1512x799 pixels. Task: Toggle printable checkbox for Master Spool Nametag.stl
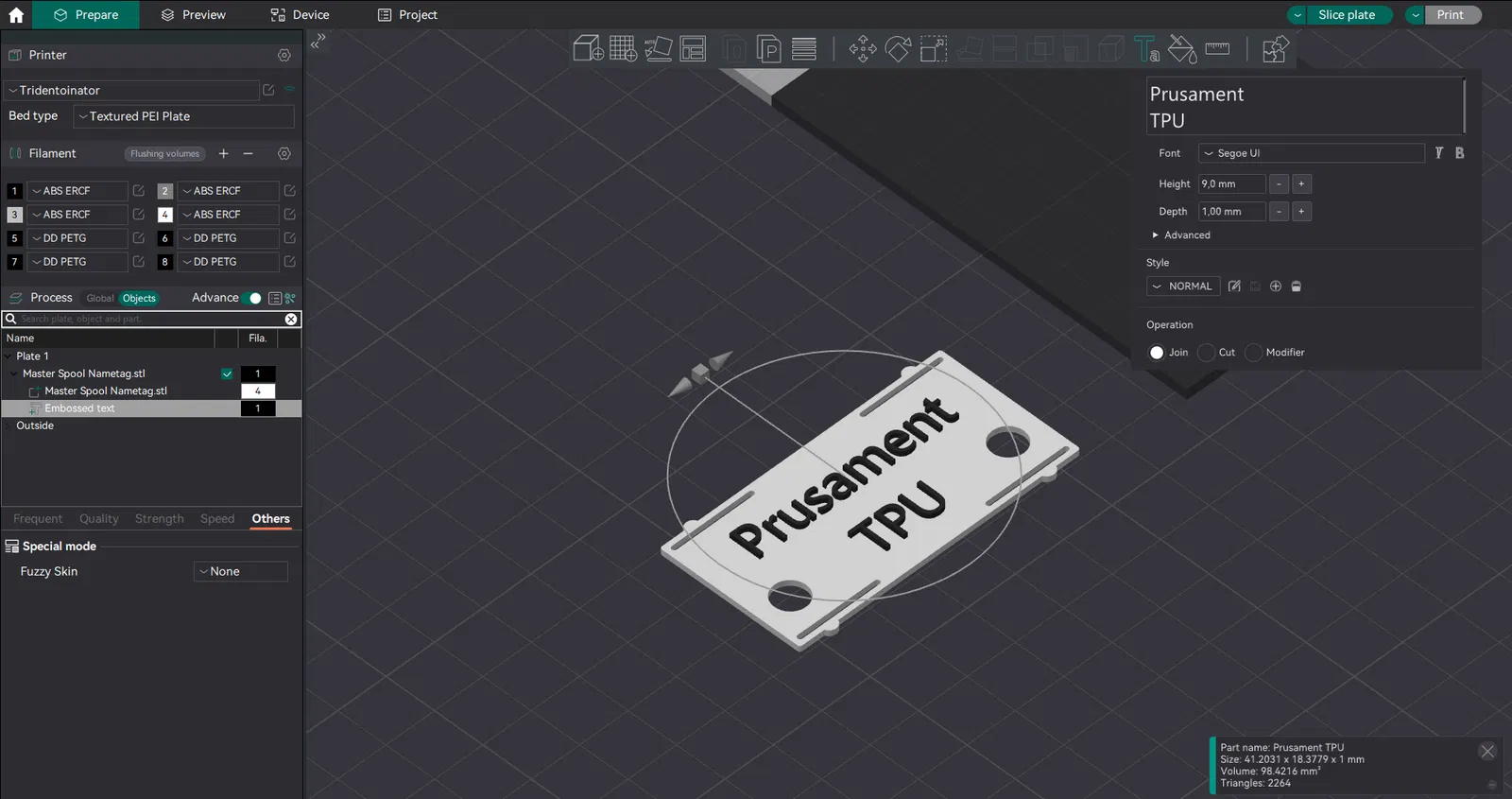coord(227,373)
